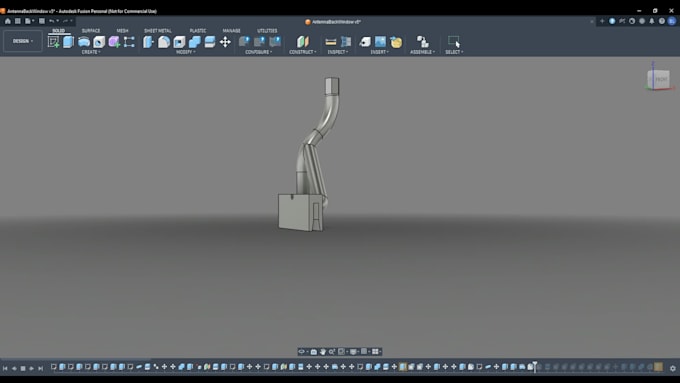Select the Combine tool

click(195, 42)
